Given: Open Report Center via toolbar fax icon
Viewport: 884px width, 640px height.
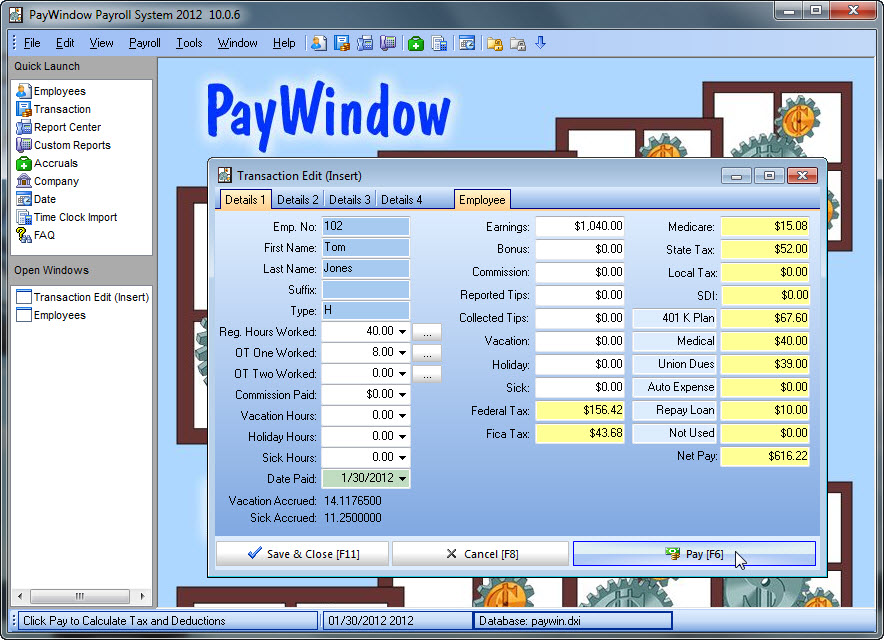Looking at the screenshot, I should coord(365,43).
